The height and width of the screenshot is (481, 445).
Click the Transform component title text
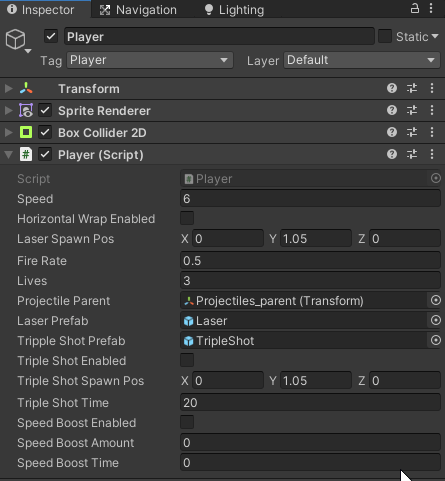89,89
